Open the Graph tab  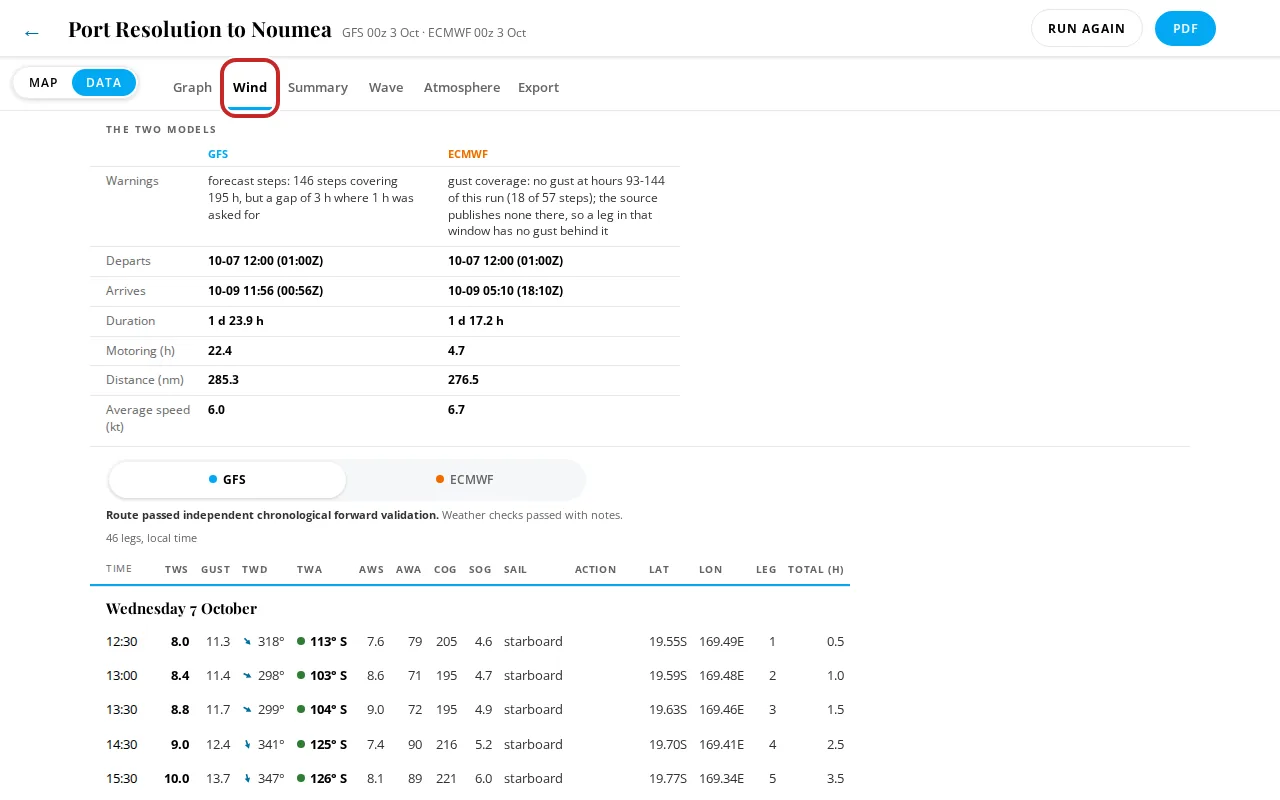tap(192, 88)
